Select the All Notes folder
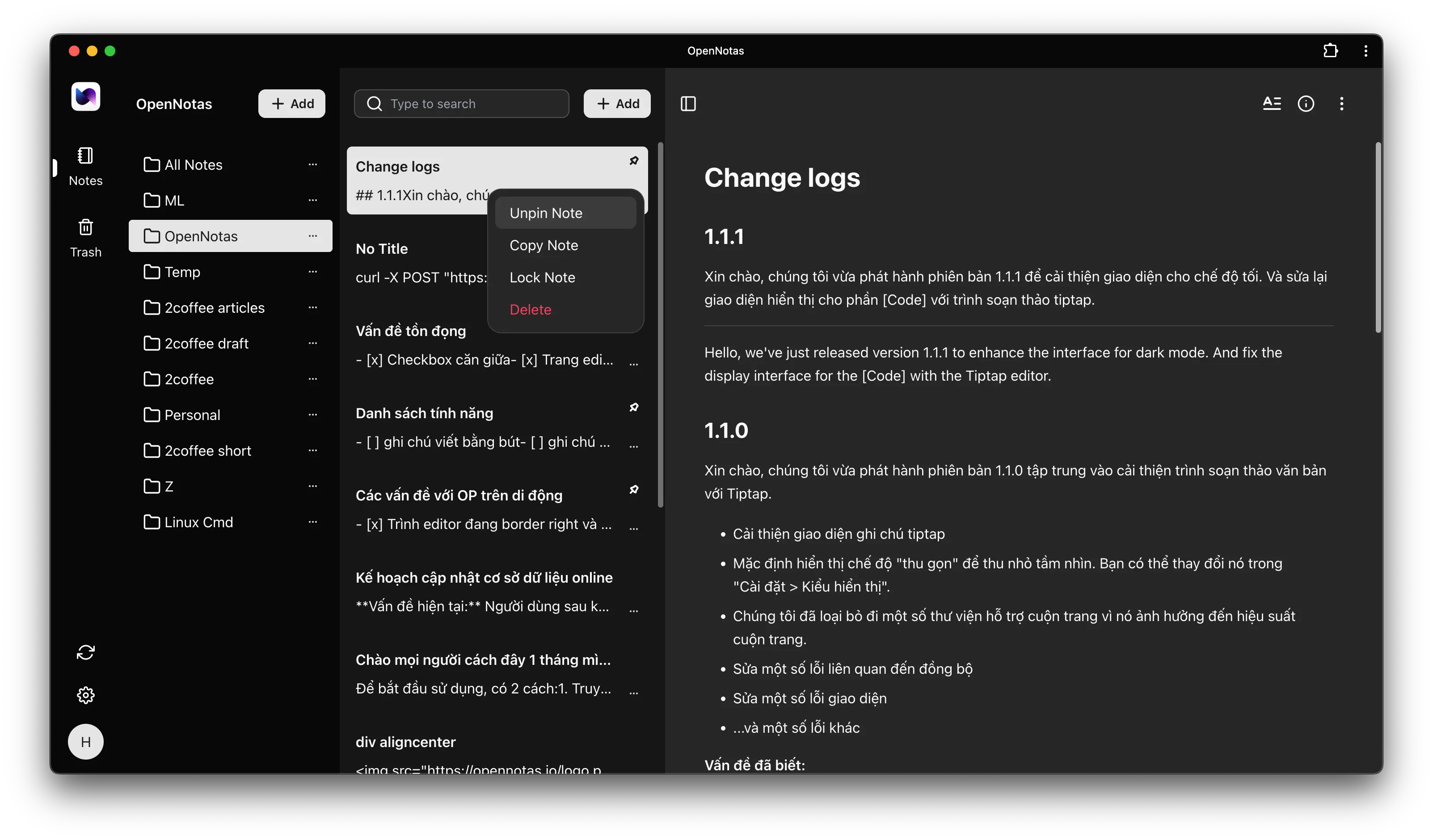Screen dimensions: 1433x840 (230, 164)
